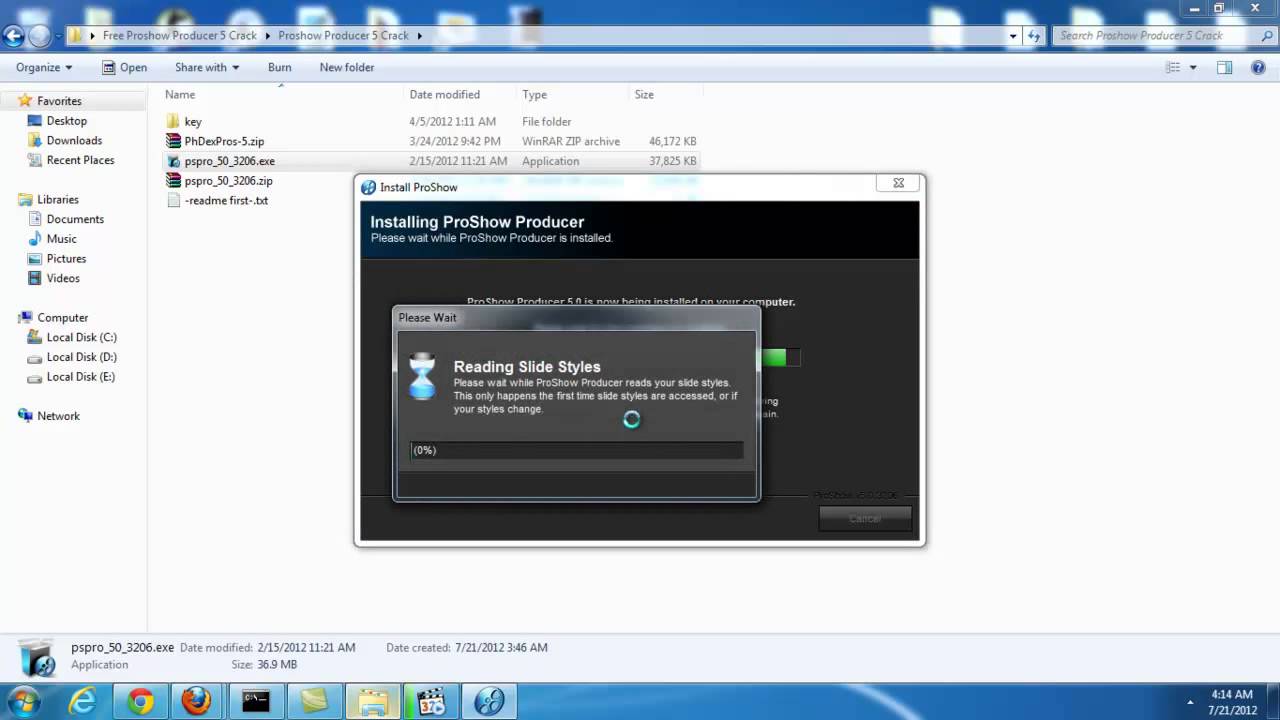Image resolution: width=1280 pixels, height=720 pixels.
Task: Close the Install ProShow window
Action: click(x=898, y=183)
